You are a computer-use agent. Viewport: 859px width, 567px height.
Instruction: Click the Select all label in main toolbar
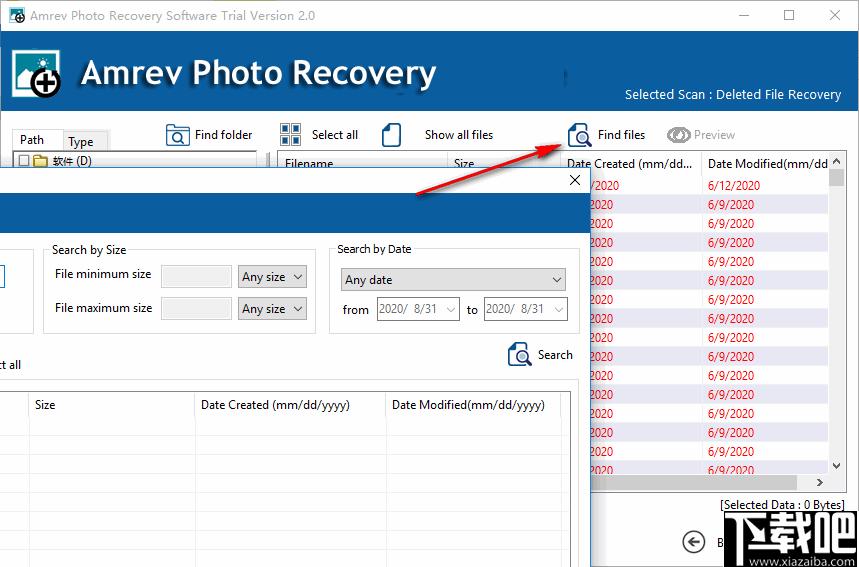(335, 135)
